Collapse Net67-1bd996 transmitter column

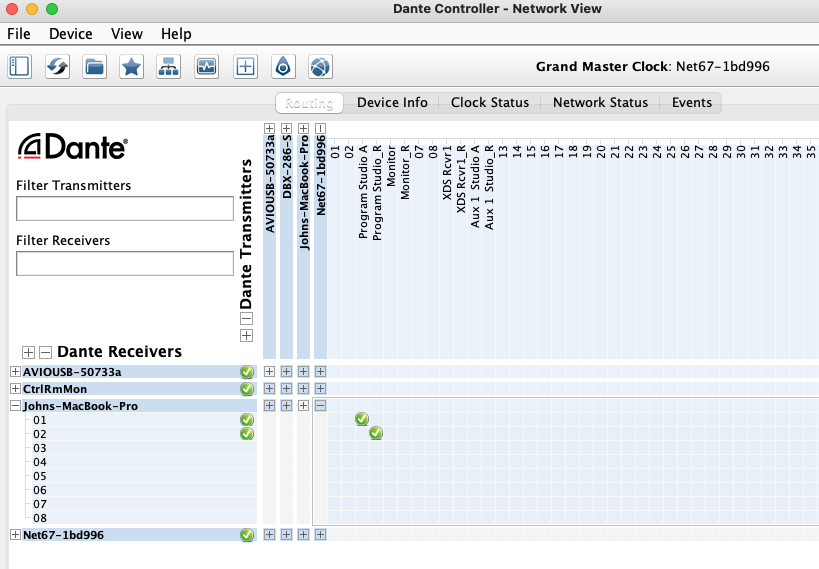coord(321,129)
